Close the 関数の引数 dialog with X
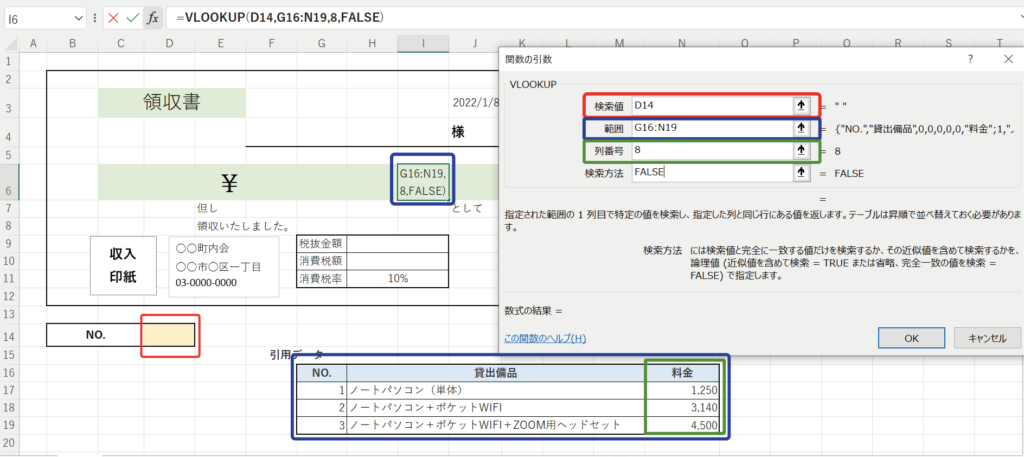Screen dimensions: 1024x457 [1007, 60]
